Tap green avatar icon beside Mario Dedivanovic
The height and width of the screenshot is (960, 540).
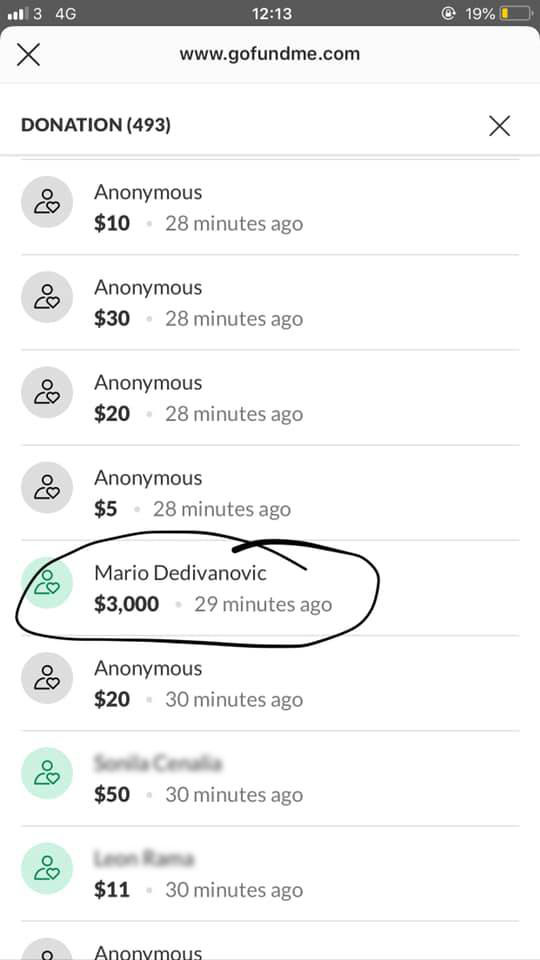coord(47,583)
